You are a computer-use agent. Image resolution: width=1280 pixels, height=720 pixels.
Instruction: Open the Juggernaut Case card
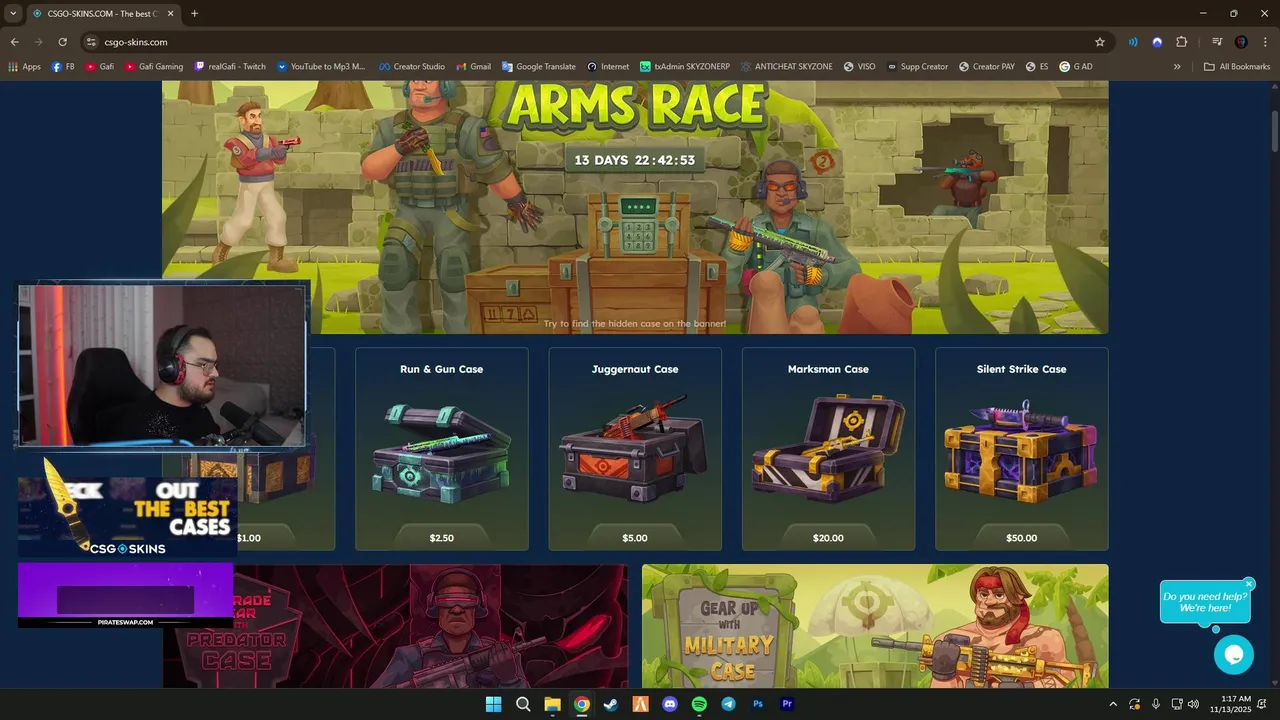[635, 449]
